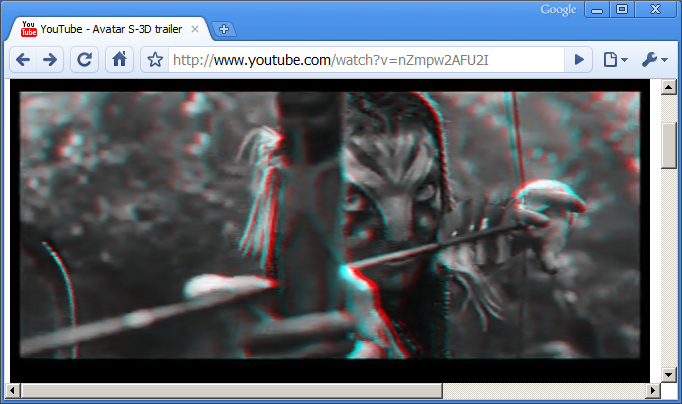Select the YouTube Avatar S-3D trailer tab
This screenshot has width=682, height=404.
110,29
